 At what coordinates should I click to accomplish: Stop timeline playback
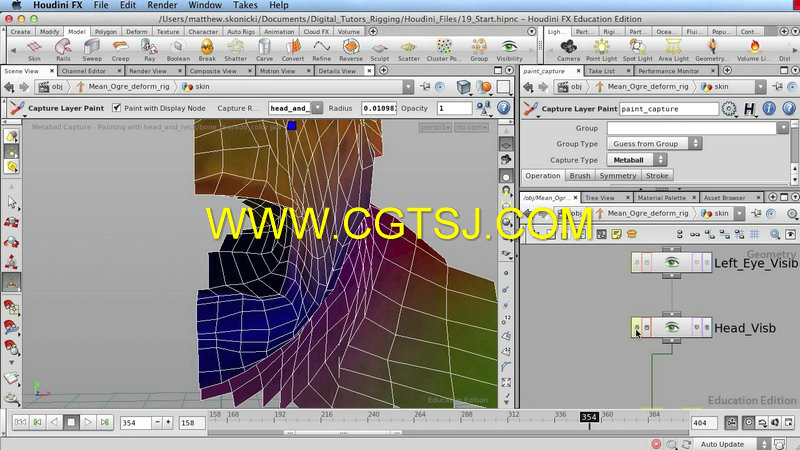[71, 422]
